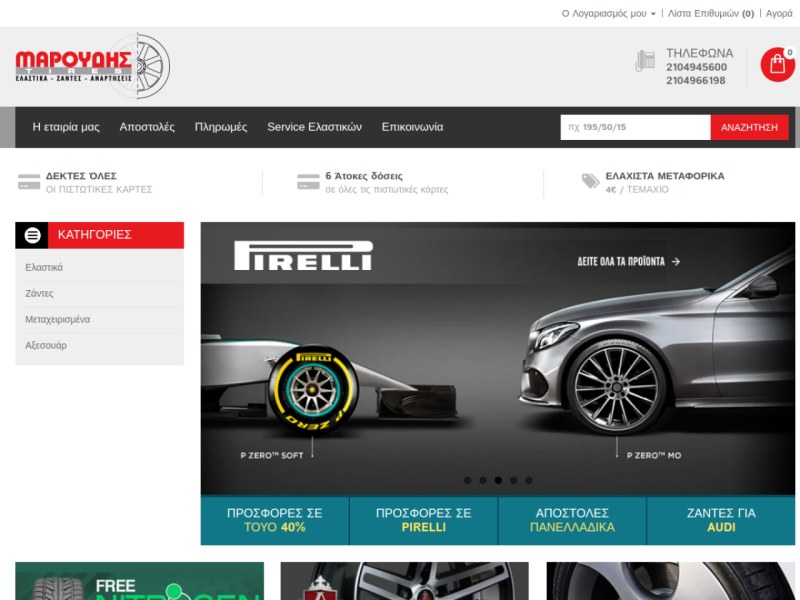Click the cart item count badge
This screenshot has height=600, width=800.
click(x=789, y=52)
